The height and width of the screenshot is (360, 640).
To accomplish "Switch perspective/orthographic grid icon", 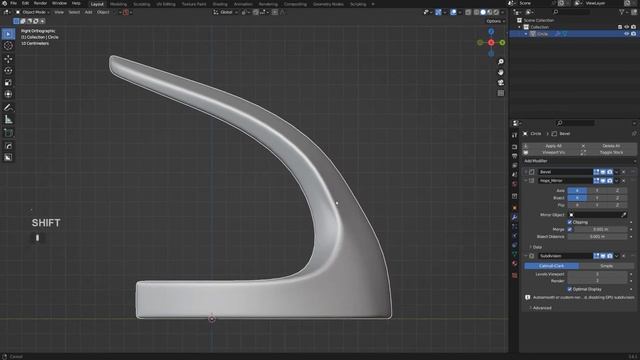I will click(501, 93).
